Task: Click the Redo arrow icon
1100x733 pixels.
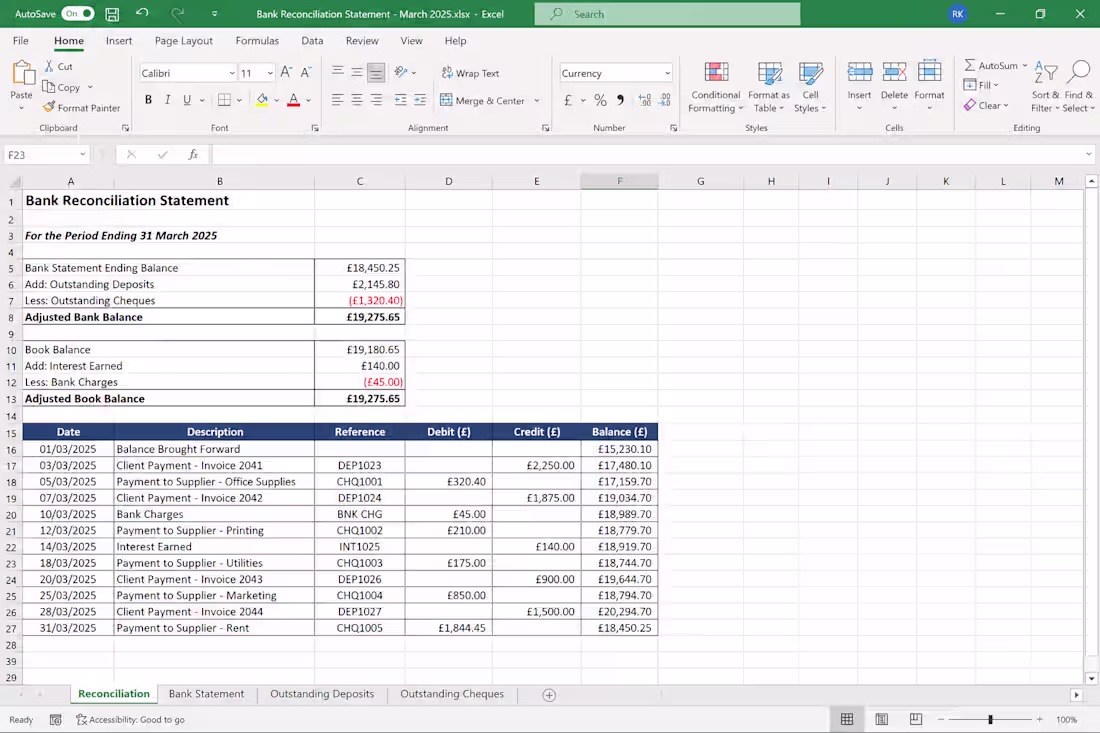Action: 177,13
